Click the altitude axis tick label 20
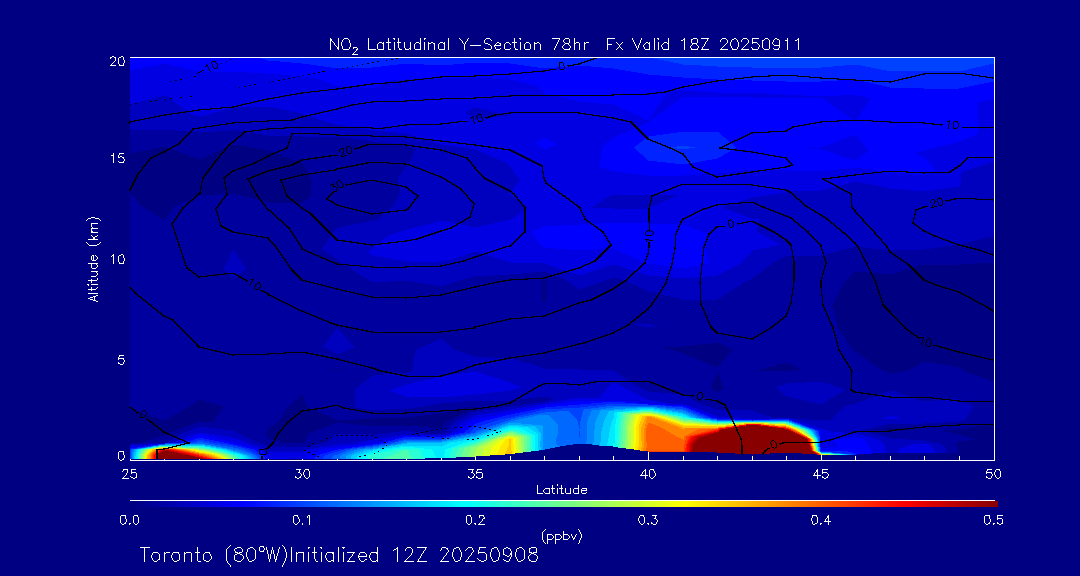 click(x=115, y=60)
